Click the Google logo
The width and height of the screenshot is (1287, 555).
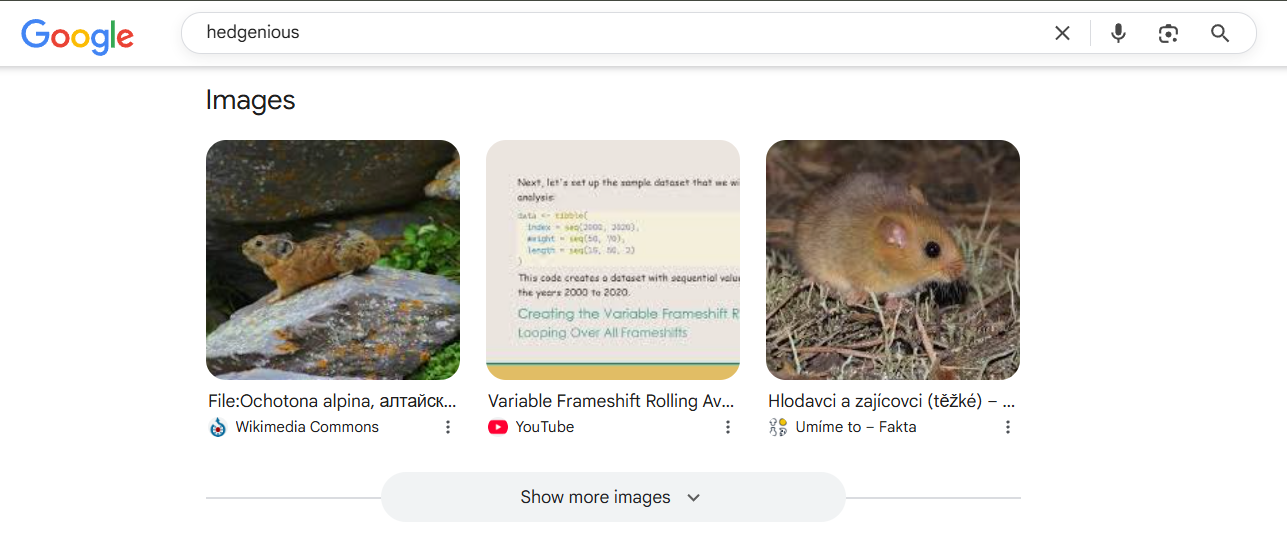tap(77, 35)
